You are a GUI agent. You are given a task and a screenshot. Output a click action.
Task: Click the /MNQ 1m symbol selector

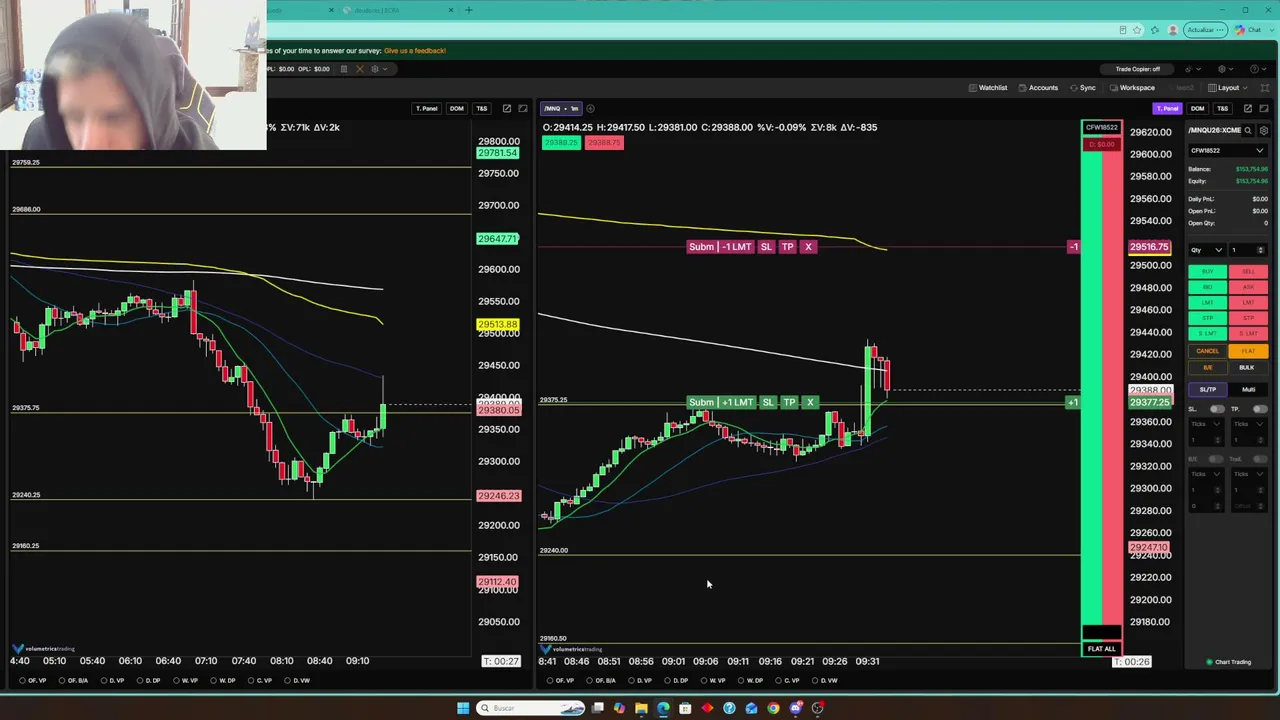coord(561,108)
